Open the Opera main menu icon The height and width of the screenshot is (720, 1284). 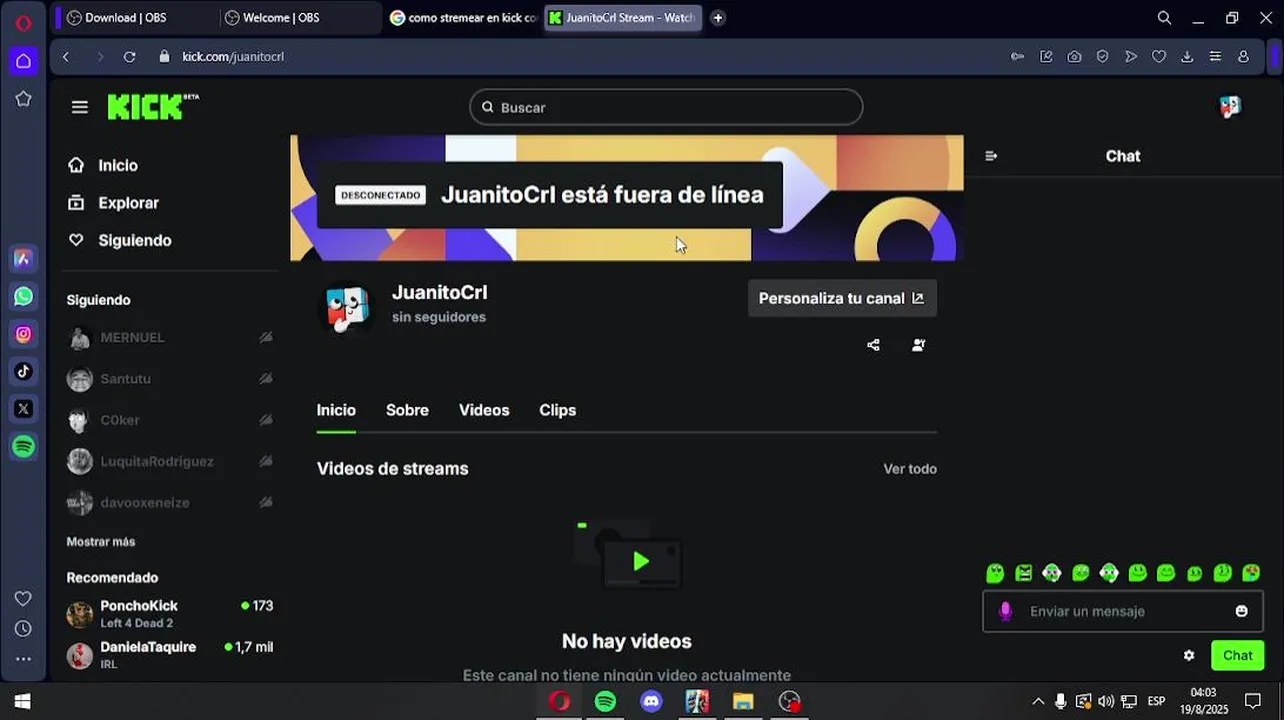(x=23, y=22)
